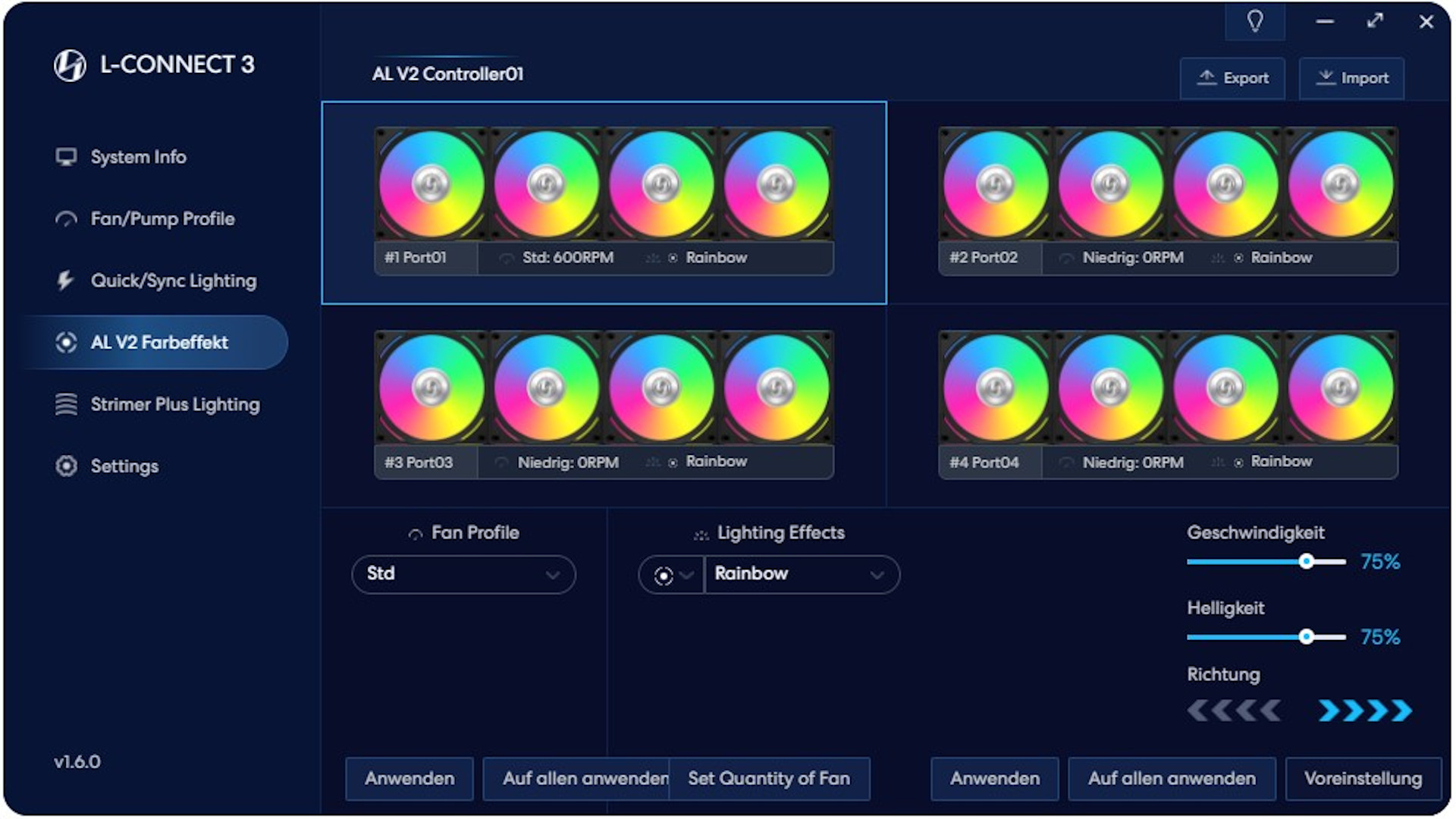Expand the lighting zone selector dropdown
The width and height of the screenshot is (1456, 819).
[x=672, y=575]
